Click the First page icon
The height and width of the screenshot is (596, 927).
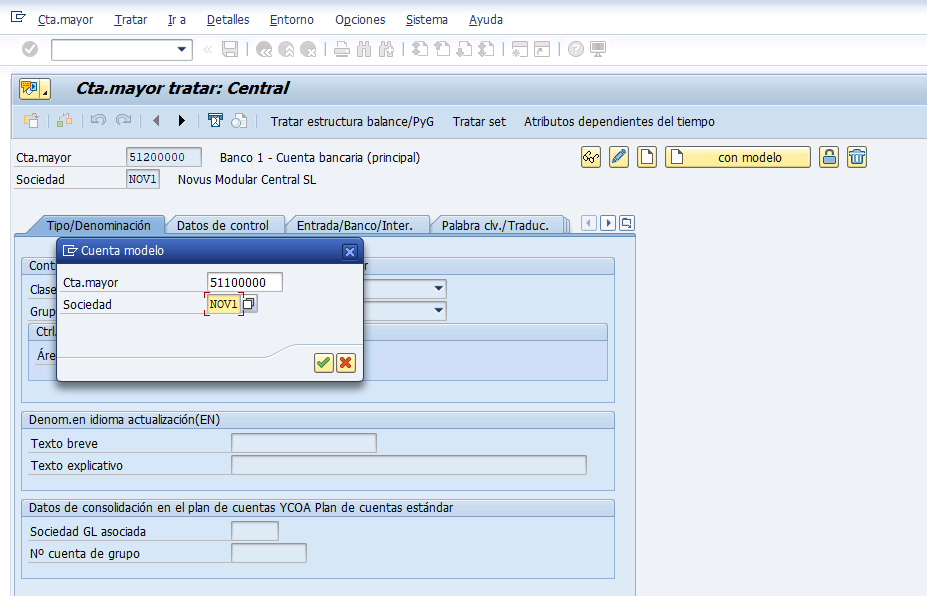[420, 49]
